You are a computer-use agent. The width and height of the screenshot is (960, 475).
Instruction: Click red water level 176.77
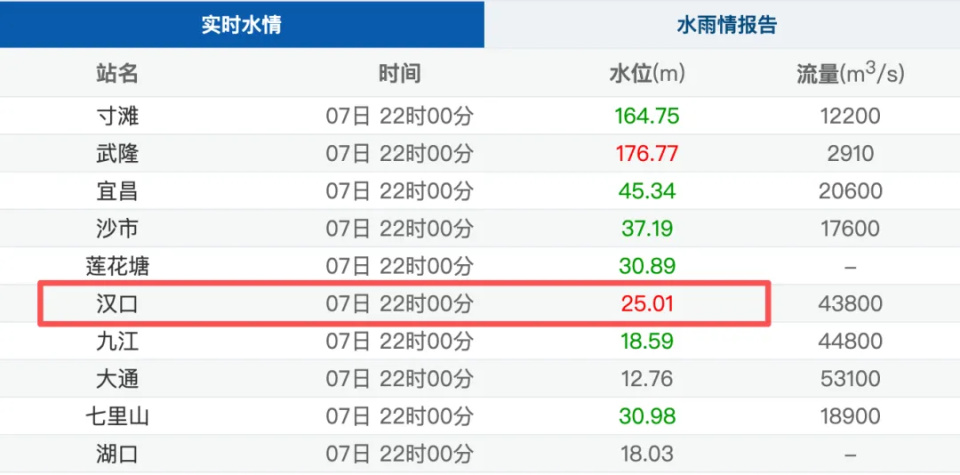pos(647,153)
